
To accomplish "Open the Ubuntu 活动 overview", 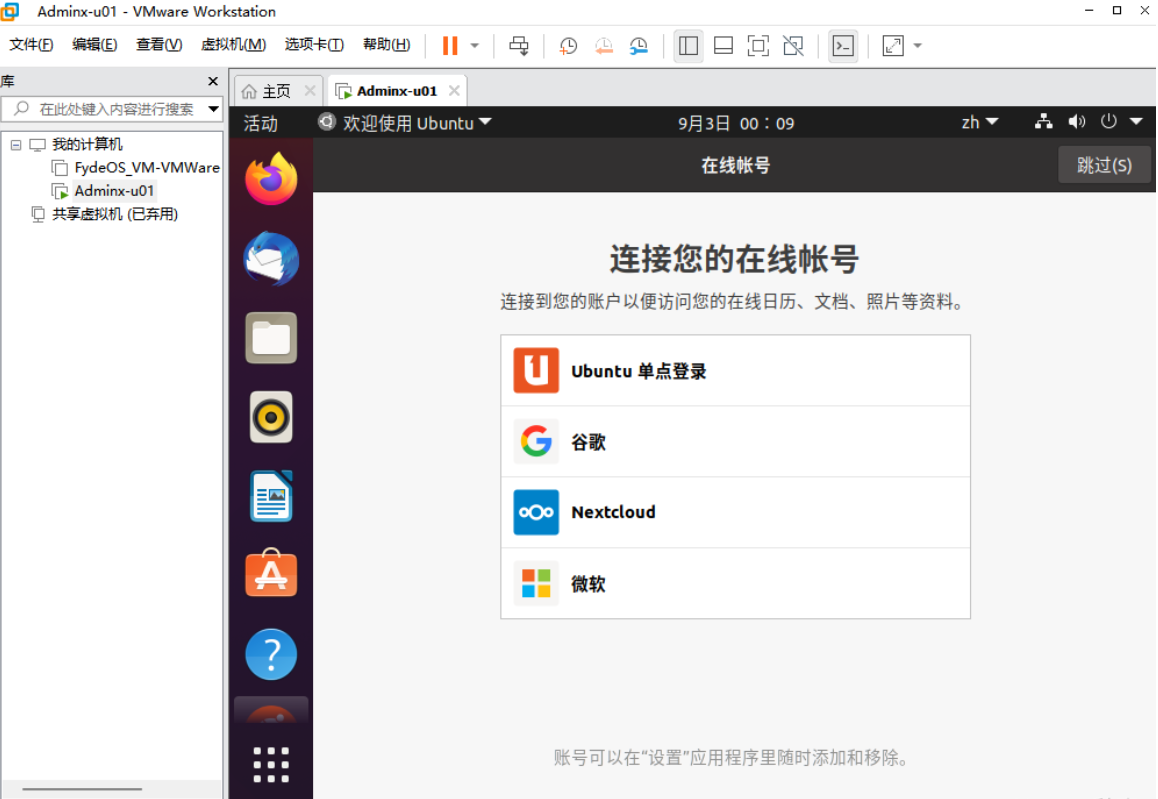I will [x=261, y=123].
